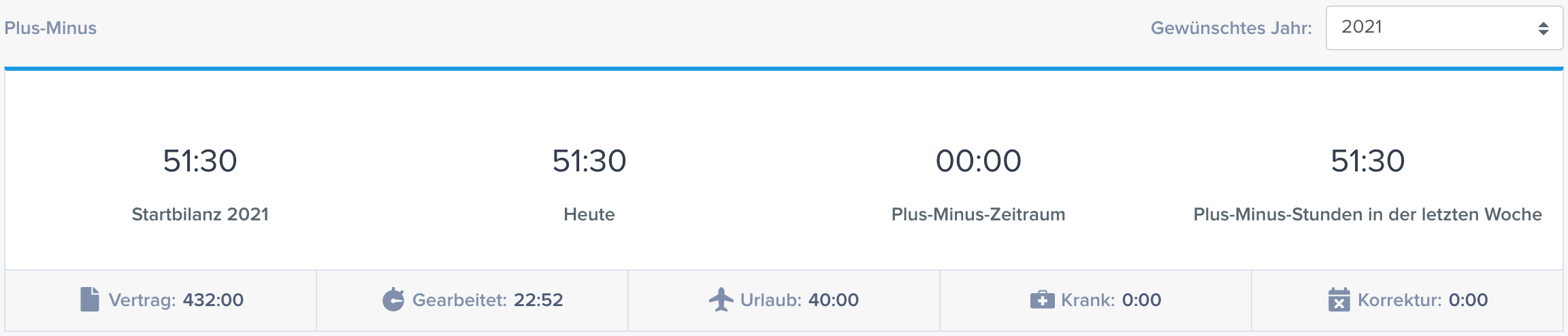Viewport: 1568px width, 336px height.
Task: Click the Gewünschtes Jahr label
Action: tap(1231, 28)
